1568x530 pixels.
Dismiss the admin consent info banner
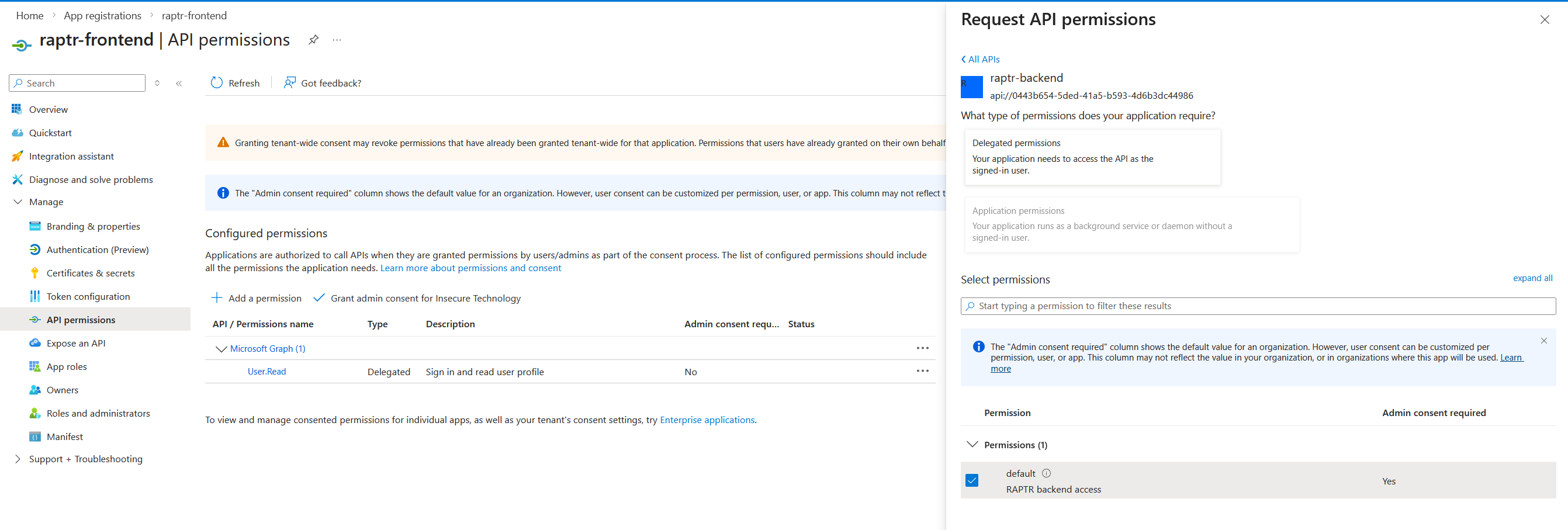tap(1543, 341)
